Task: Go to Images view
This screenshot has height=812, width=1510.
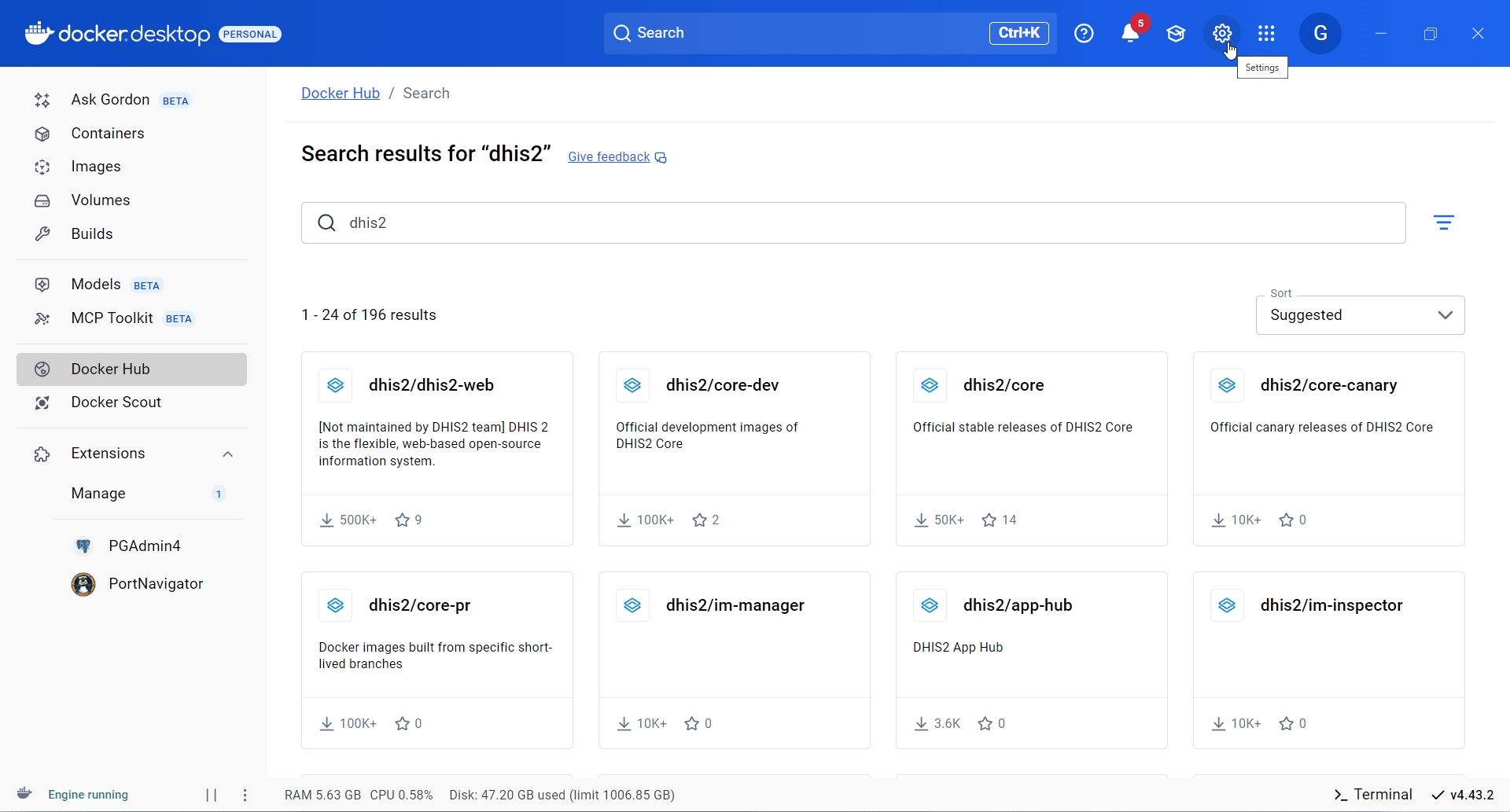Action: [131, 167]
